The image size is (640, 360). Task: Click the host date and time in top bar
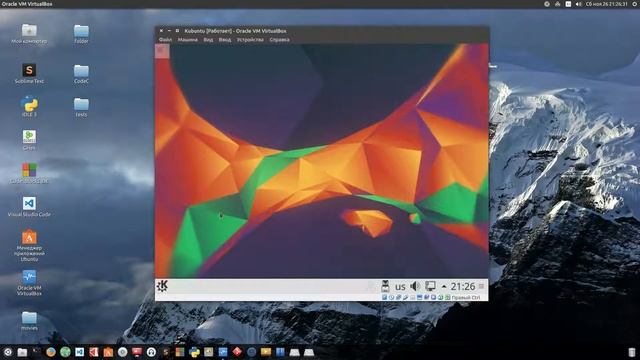[x=607, y=4]
